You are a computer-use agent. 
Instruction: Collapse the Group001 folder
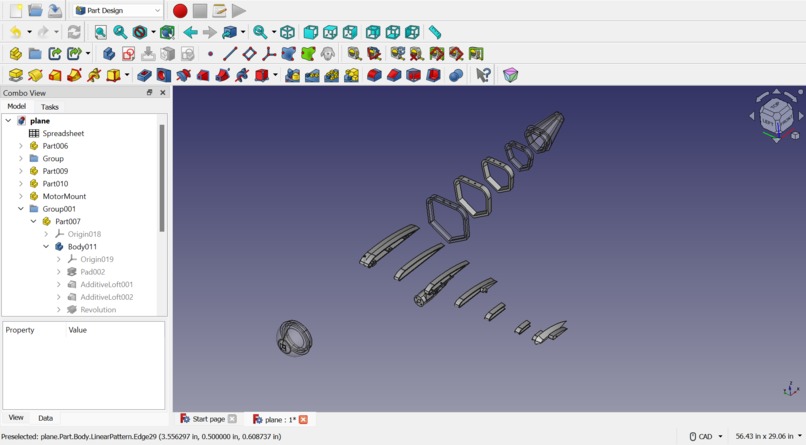point(21,209)
